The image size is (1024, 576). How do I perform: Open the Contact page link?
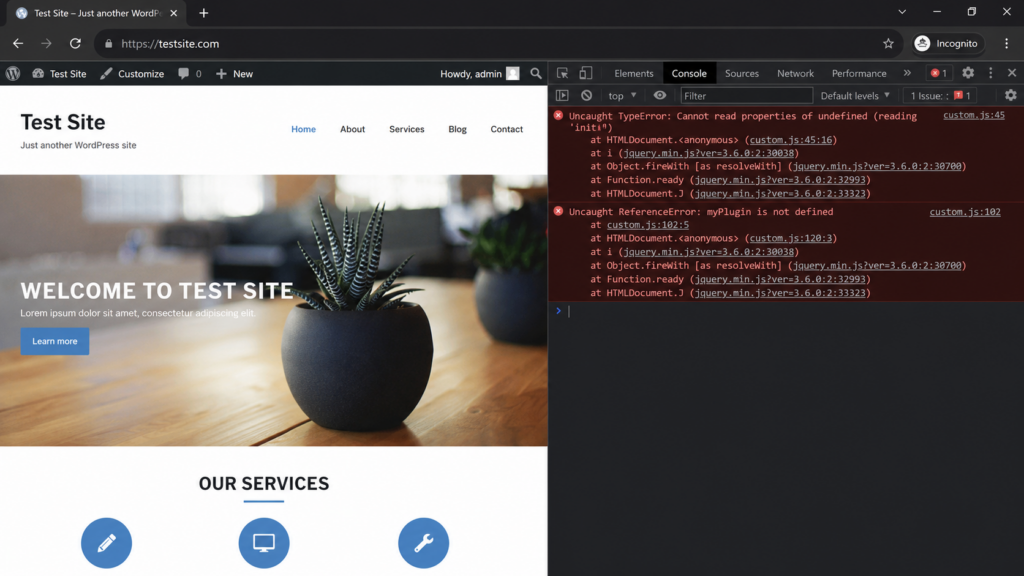506,129
